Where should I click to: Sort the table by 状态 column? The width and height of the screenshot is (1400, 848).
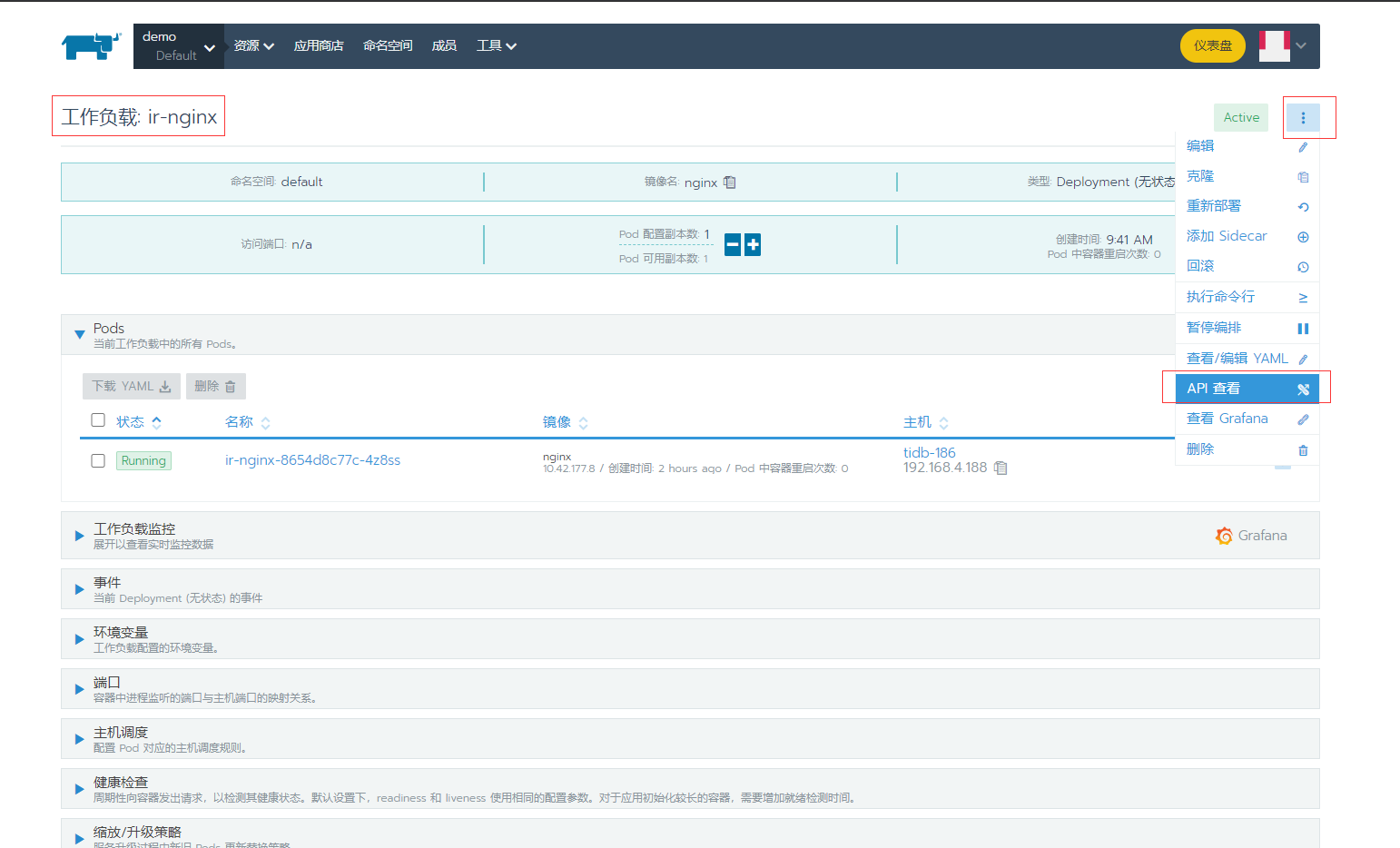139,422
